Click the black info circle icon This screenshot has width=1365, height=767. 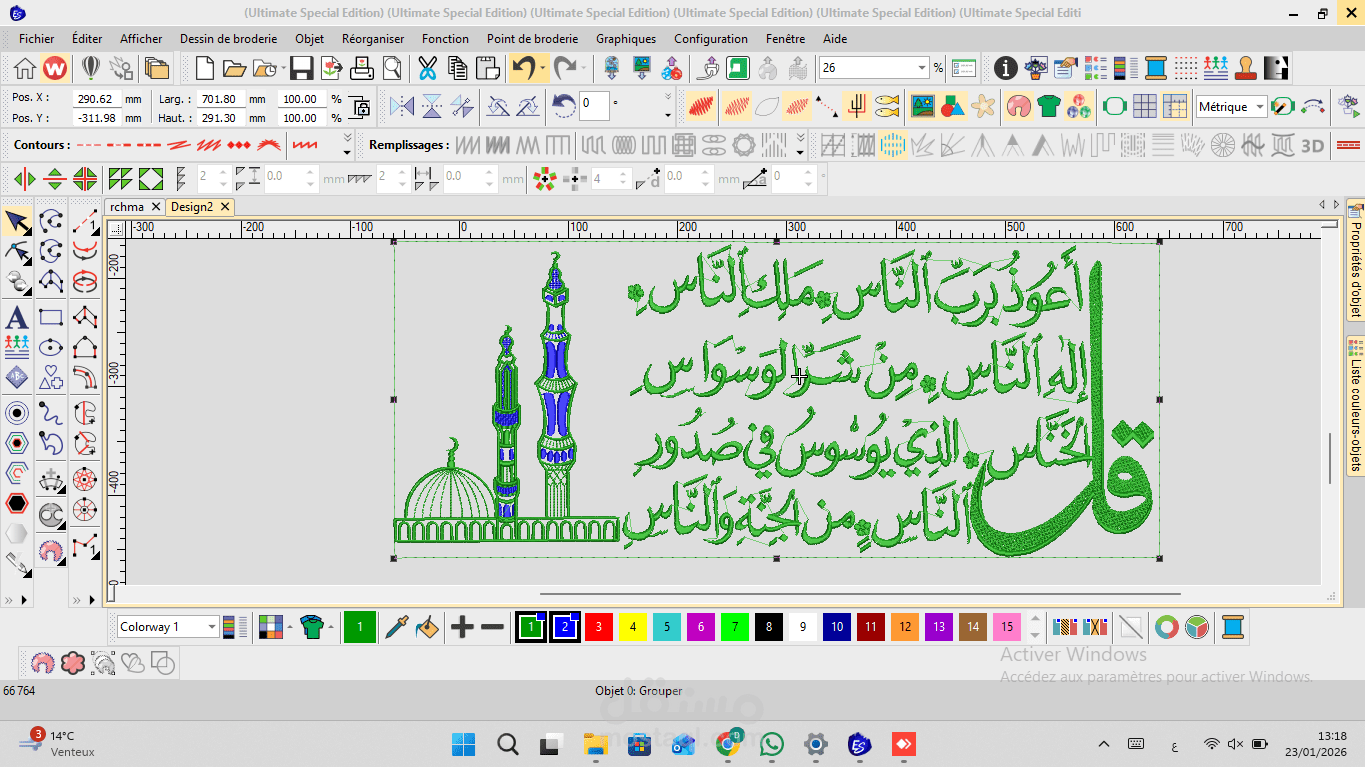tap(1005, 68)
